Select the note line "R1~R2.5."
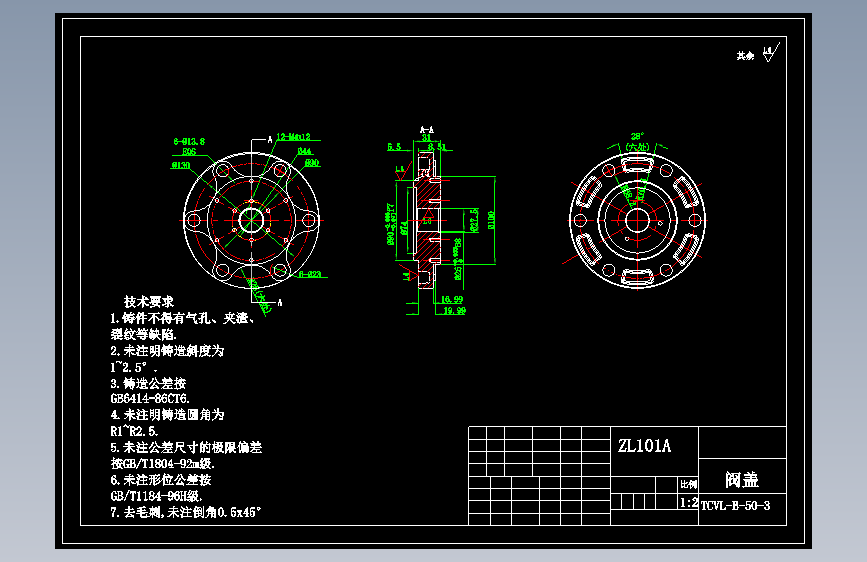The image size is (867, 562). coord(134,431)
